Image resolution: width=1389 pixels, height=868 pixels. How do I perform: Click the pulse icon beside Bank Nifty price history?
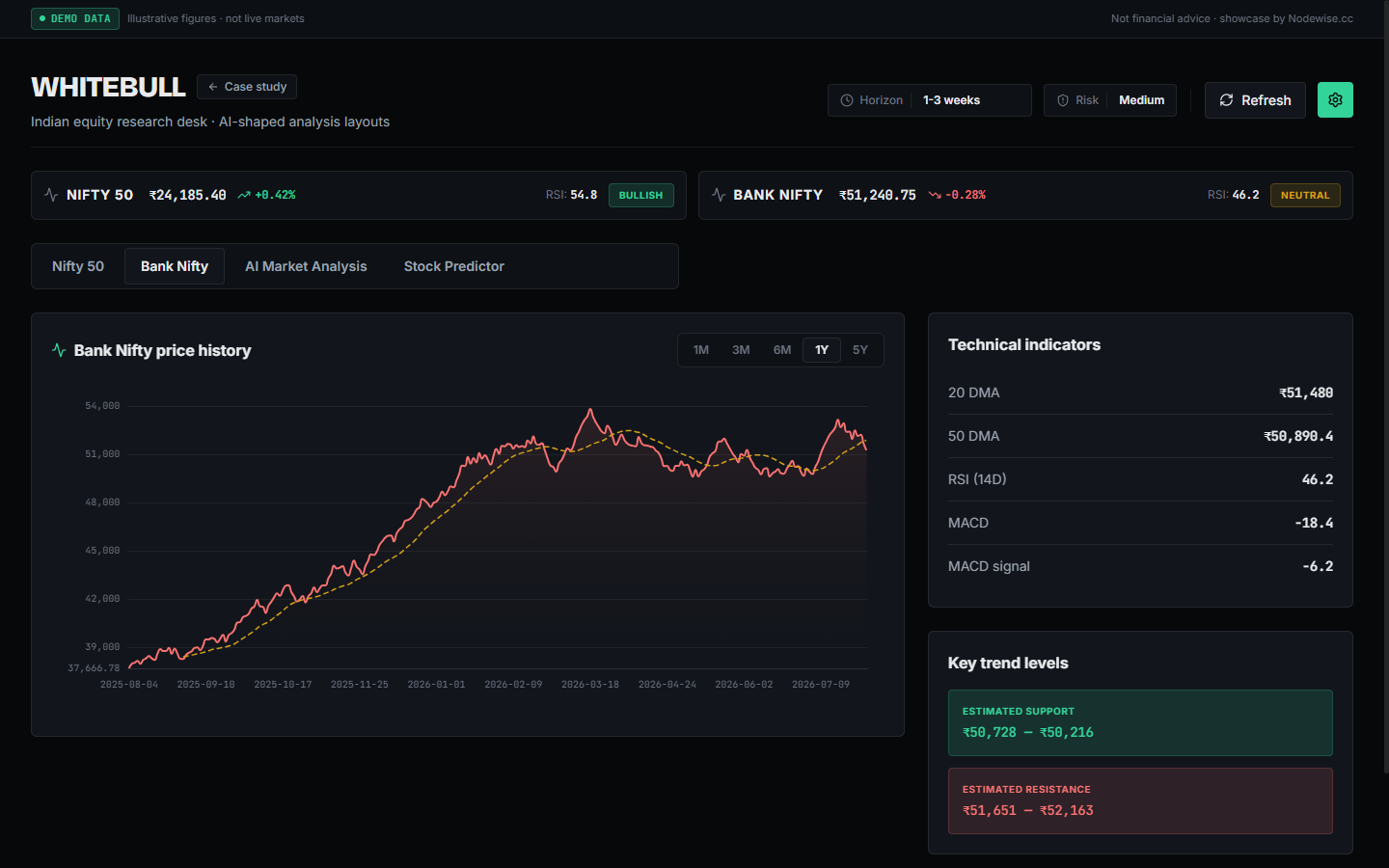point(59,350)
